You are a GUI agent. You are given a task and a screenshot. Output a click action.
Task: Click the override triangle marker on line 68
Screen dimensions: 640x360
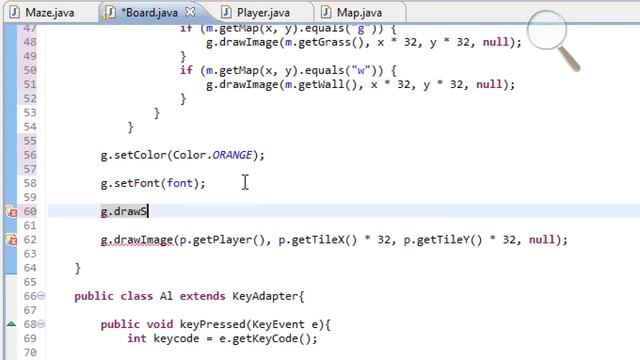pyautogui.click(x=11, y=324)
